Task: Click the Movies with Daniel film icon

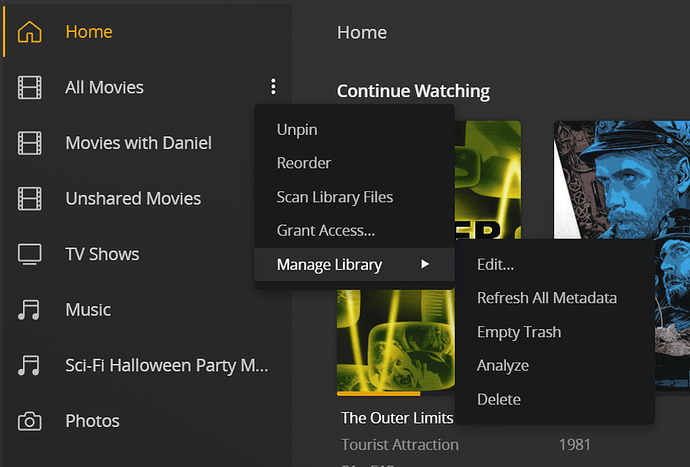Action: pos(29,143)
